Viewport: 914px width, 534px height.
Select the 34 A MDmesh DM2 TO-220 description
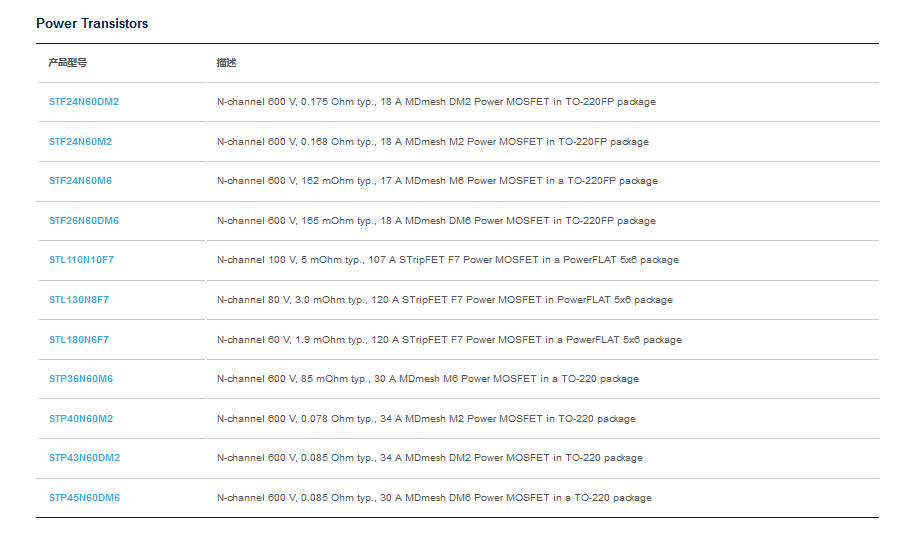coord(430,458)
